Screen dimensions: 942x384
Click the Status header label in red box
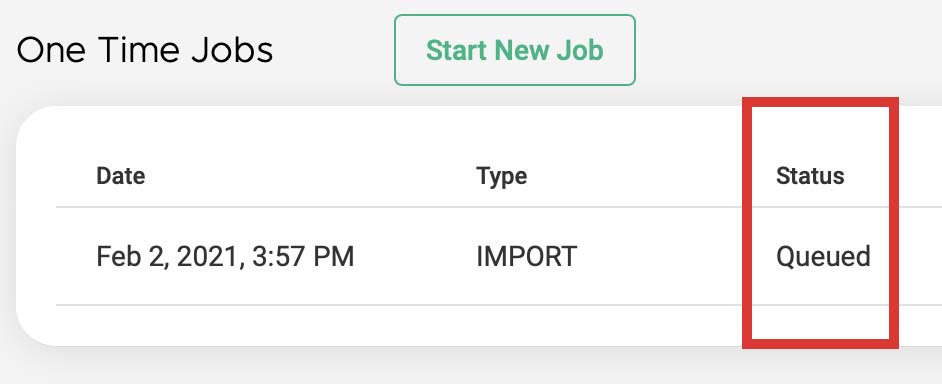(810, 176)
